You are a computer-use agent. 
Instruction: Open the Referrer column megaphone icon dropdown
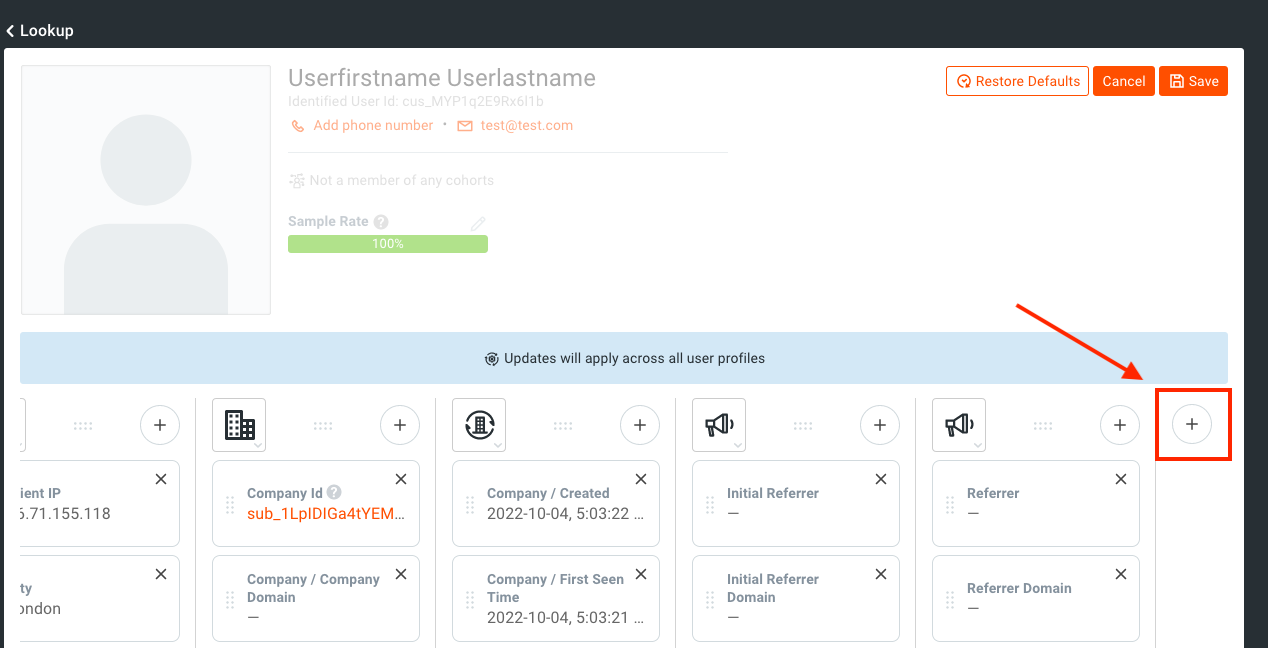[959, 425]
